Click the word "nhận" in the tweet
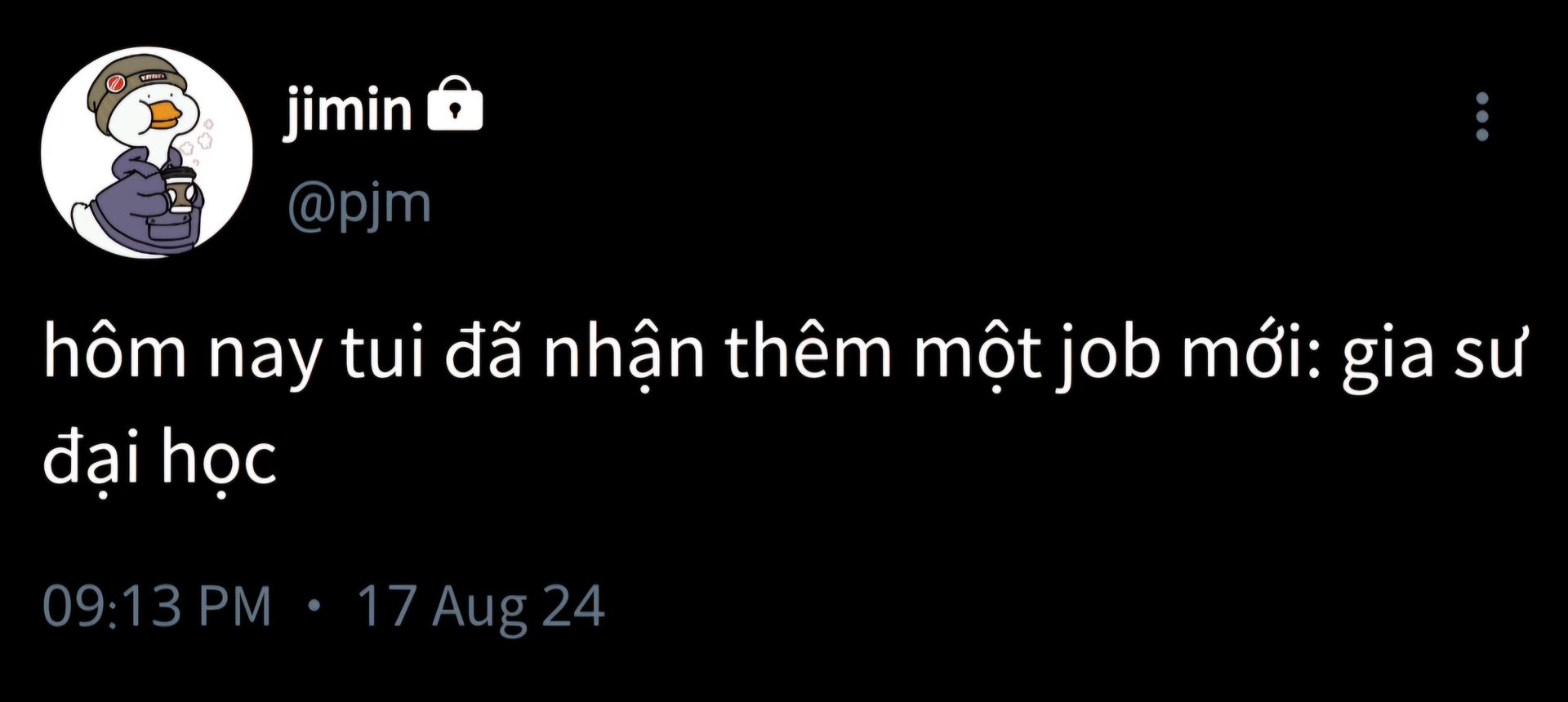The image size is (1568, 702). 624,353
